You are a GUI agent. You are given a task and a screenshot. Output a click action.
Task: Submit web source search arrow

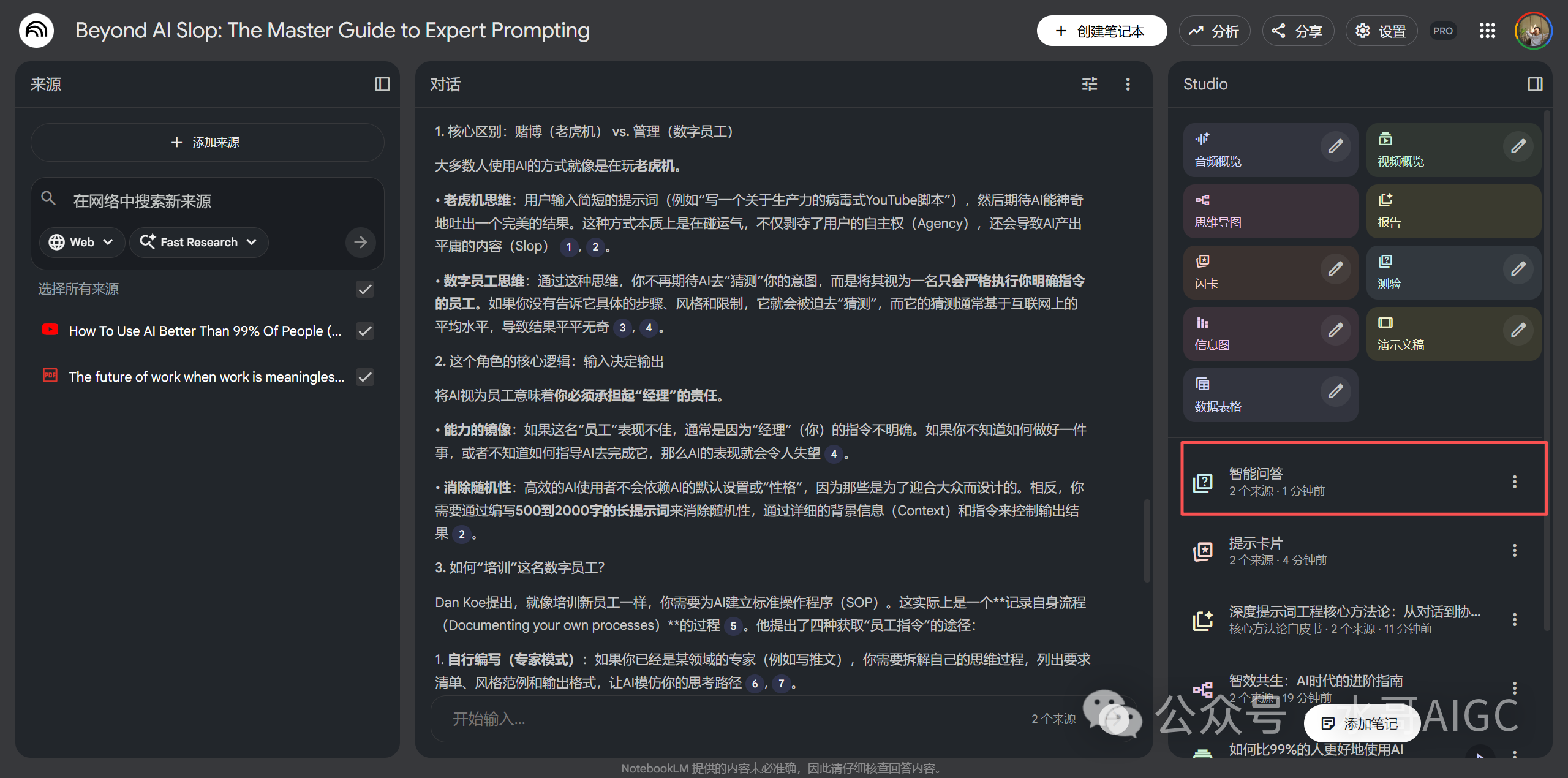(360, 242)
